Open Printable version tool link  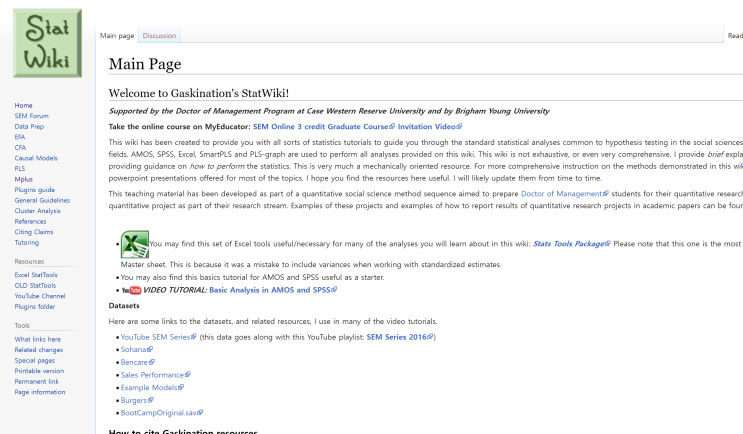[39, 371]
